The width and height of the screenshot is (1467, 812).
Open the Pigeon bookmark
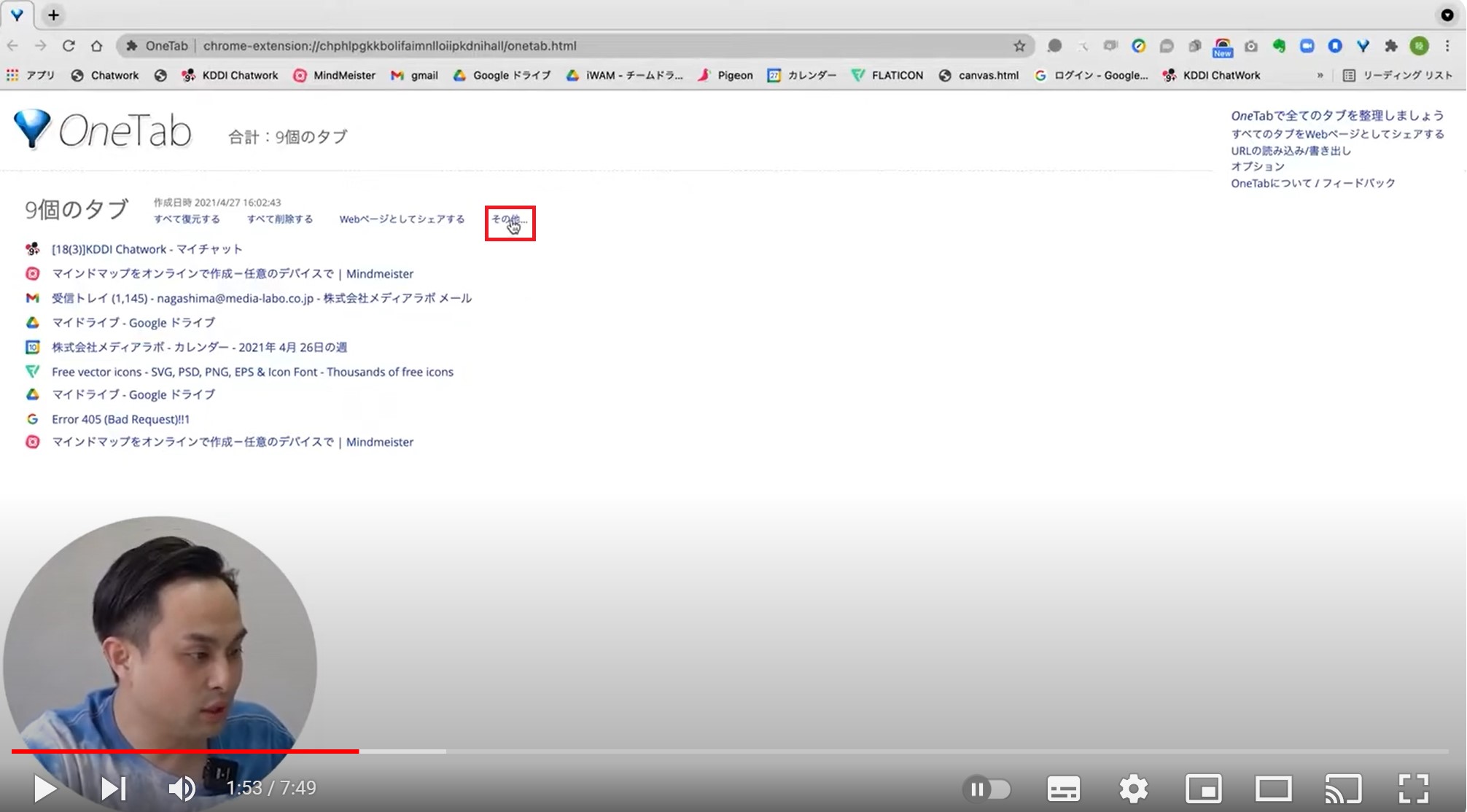725,75
